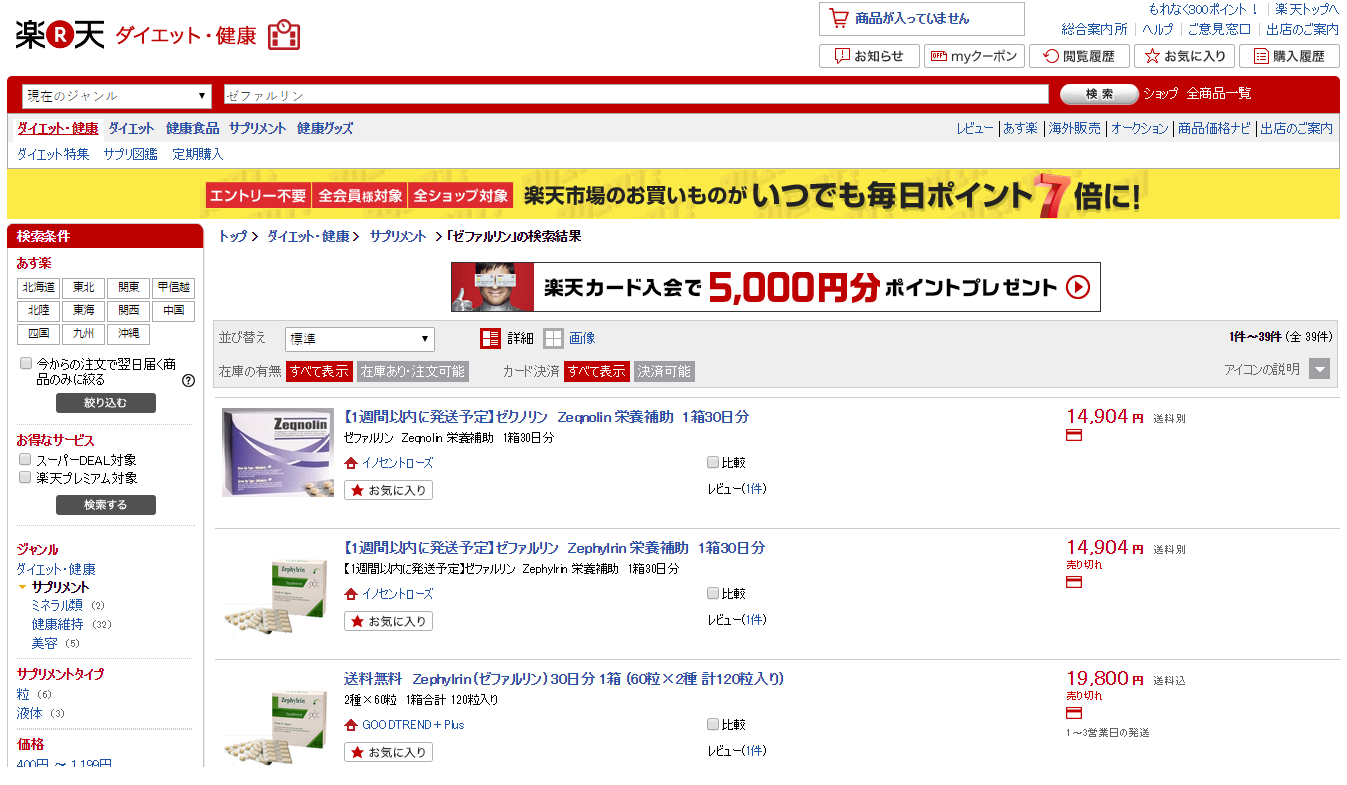This screenshot has width=1347, height=785.
Task: Open Zeqnolin product thumbnail
Action: click(x=278, y=452)
